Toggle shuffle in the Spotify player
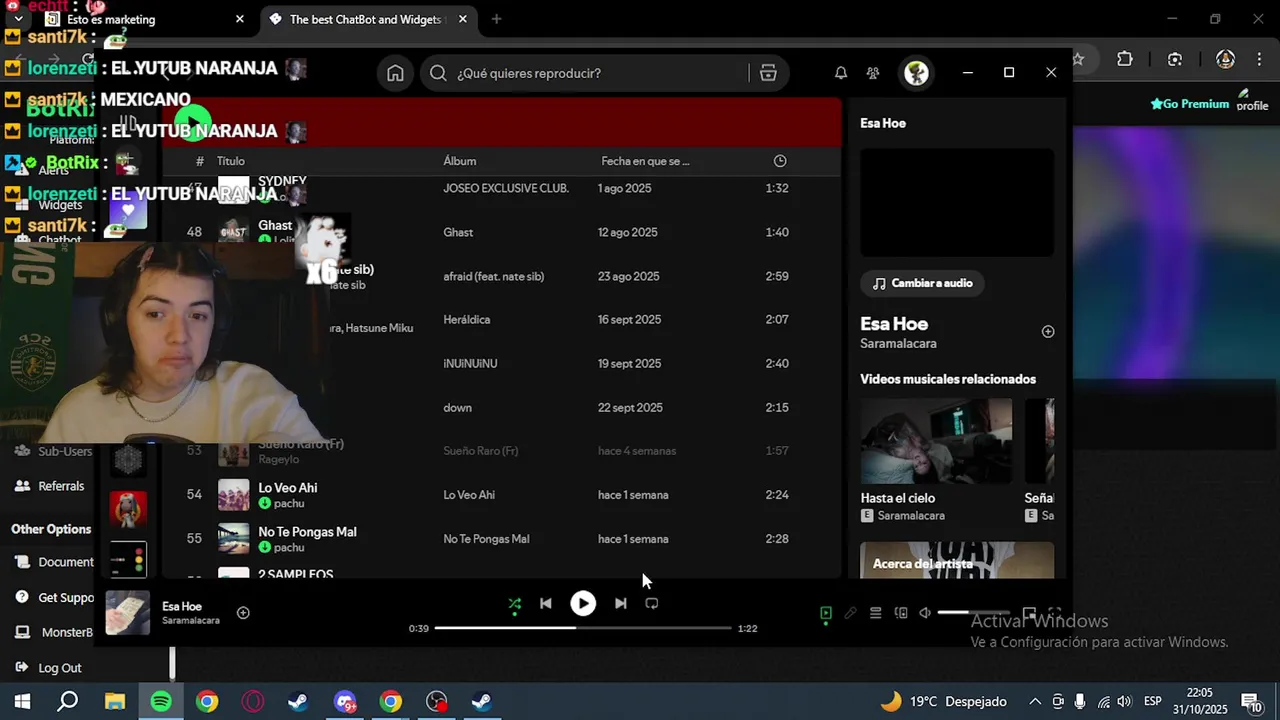Screen dimensions: 1280x720 (514, 604)
